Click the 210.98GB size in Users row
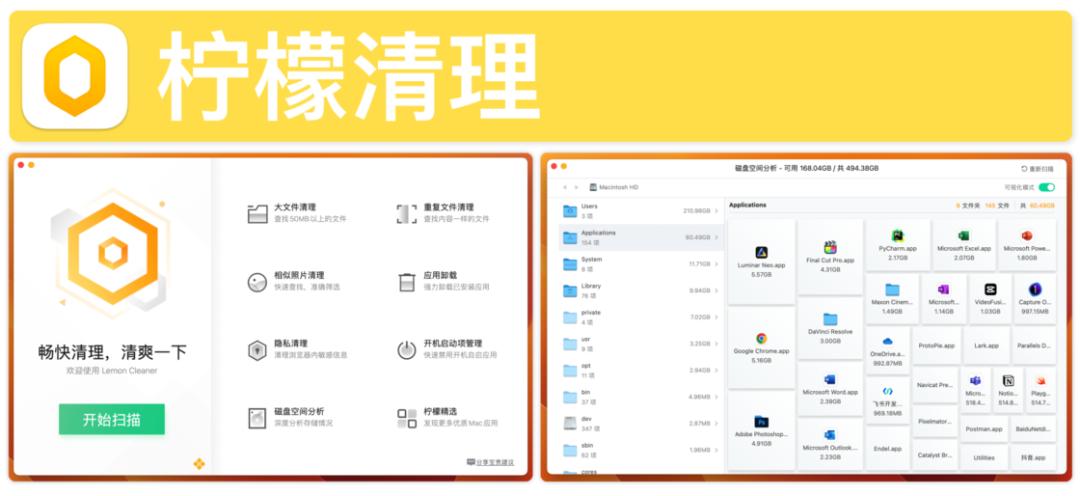Viewport: 1080px width, 496px height. (x=696, y=211)
